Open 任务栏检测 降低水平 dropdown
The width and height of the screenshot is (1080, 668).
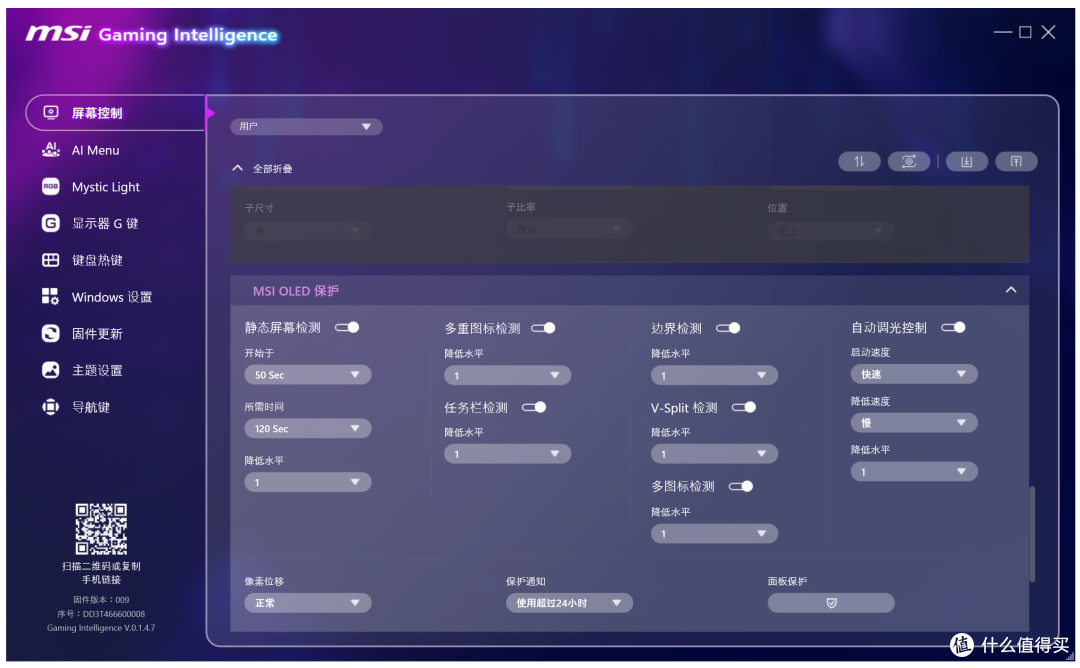point(507,454)
